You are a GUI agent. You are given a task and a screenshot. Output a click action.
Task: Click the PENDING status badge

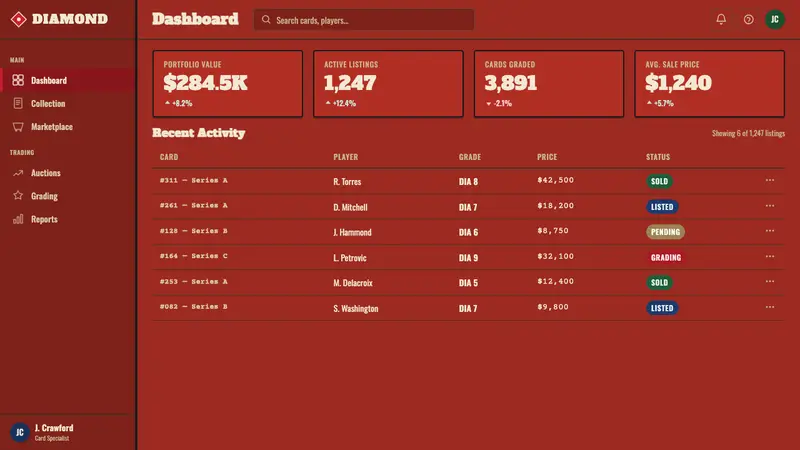pos(665,232)
